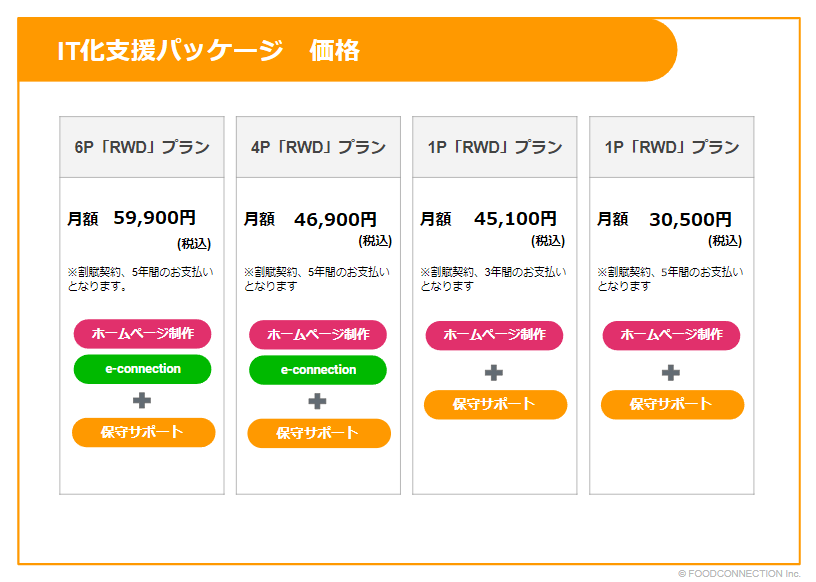Click the plus icon in 4P plan column

(x=317, y=401)
